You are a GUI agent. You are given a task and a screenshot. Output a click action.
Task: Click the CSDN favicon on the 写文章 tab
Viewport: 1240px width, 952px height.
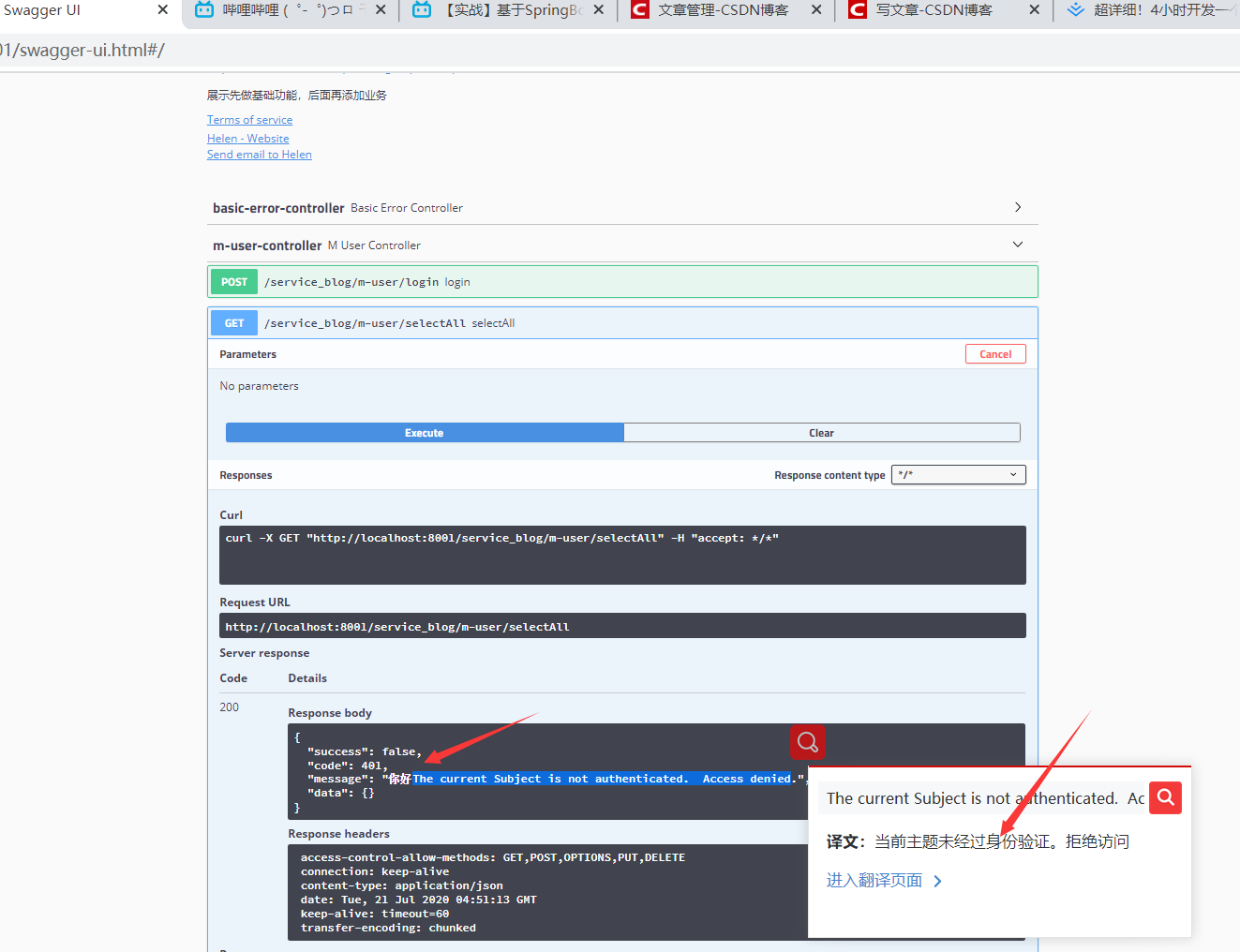coord(856,11)
